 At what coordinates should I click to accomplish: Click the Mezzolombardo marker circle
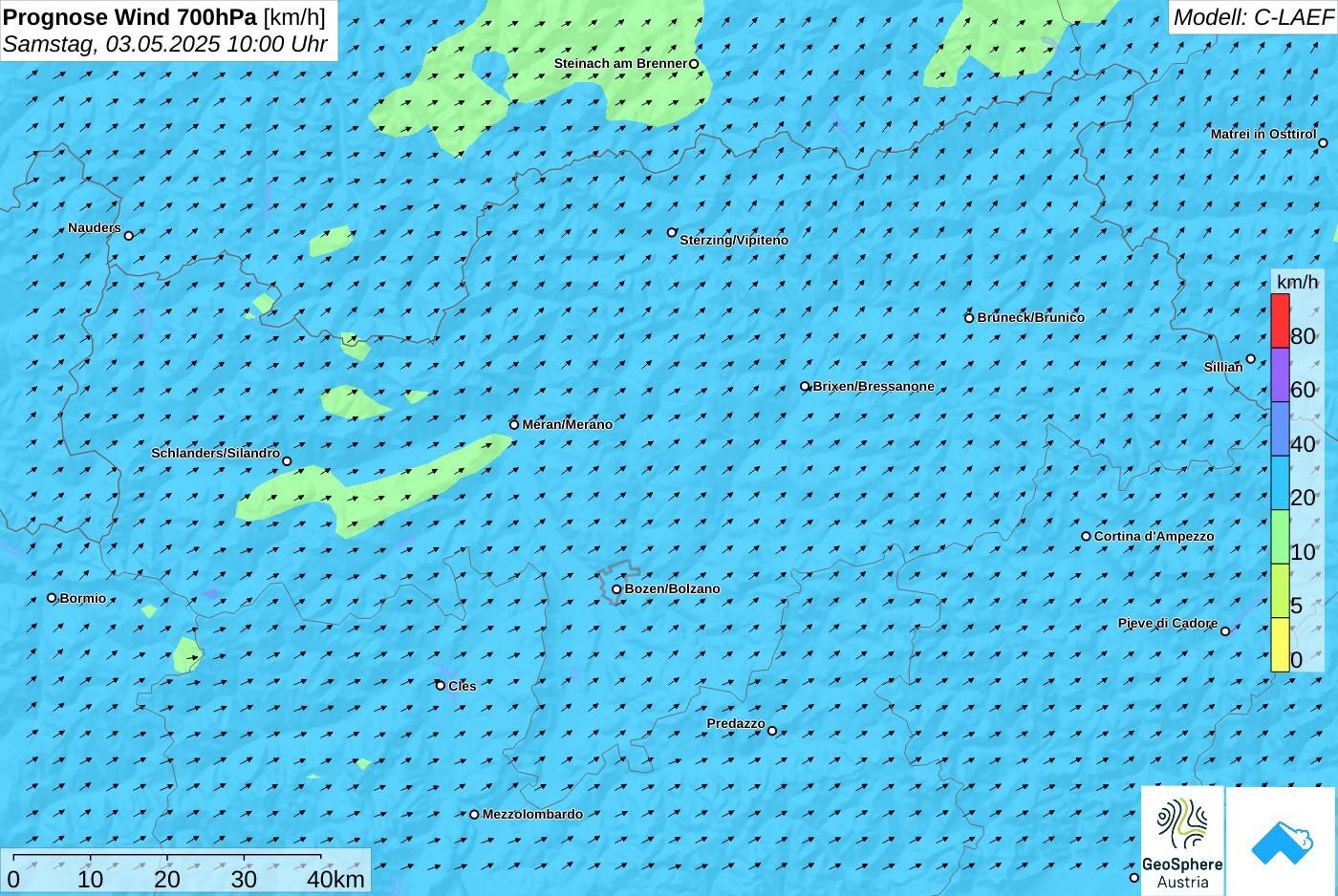tap(474, 815)
